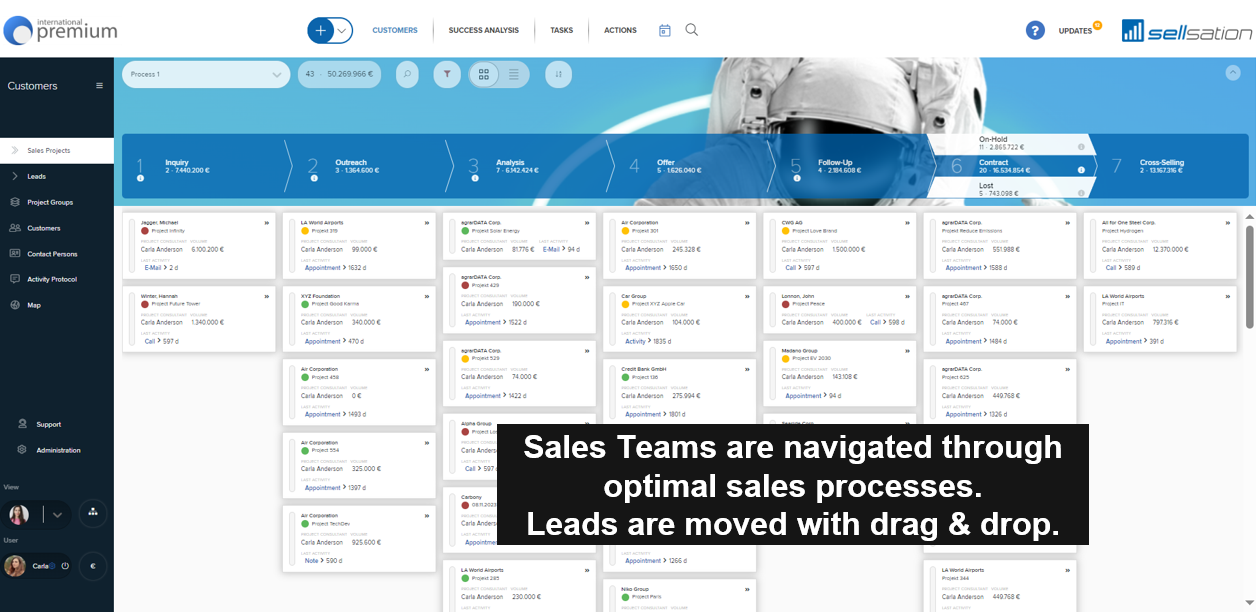1256x612 pixels.
Task: Switch to the list view
Action: [x=514, y=74]
